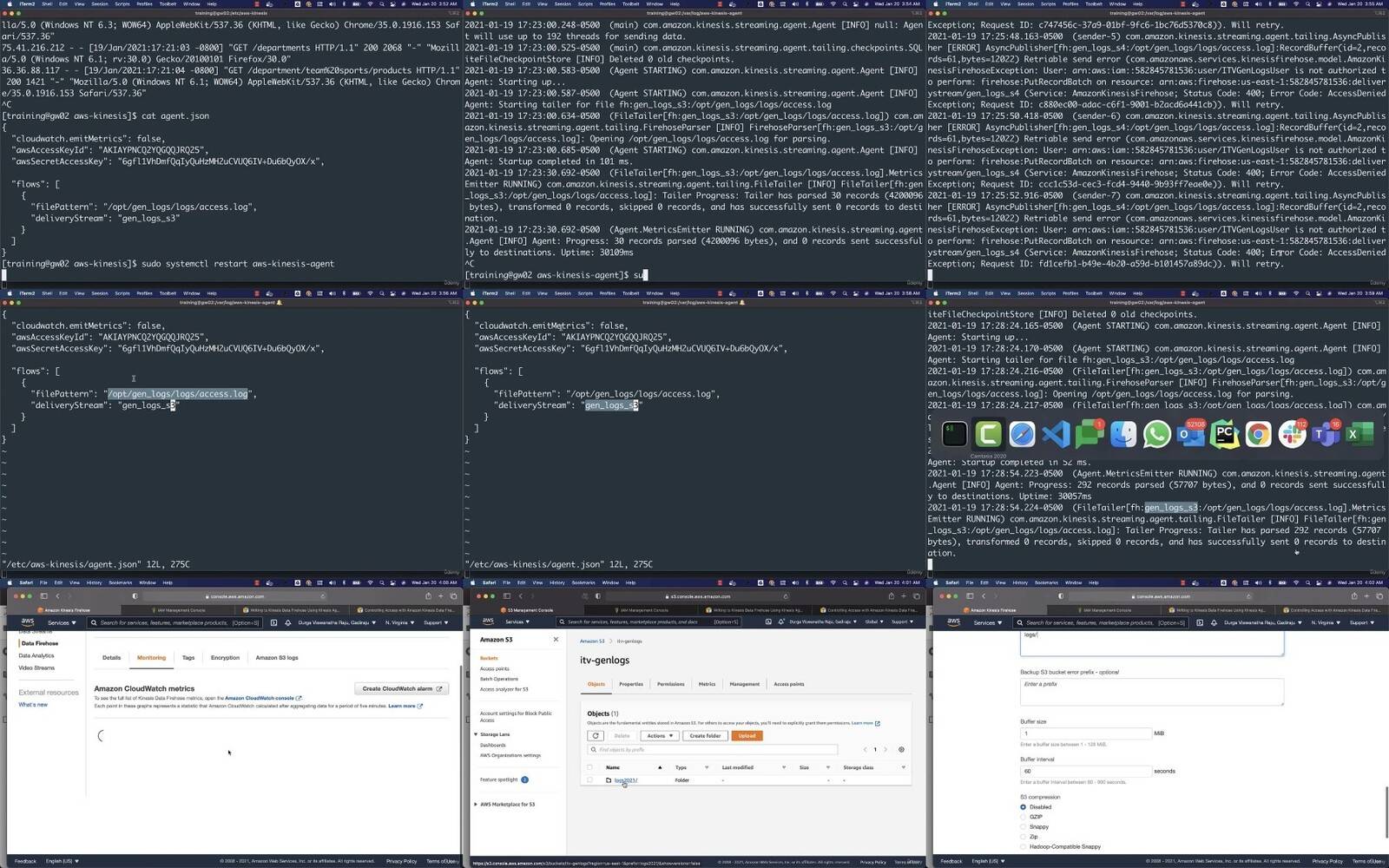Open the logs2021/ folder link
The height and width of the screenshot is (868, 1389).
[x=626, y=780]
